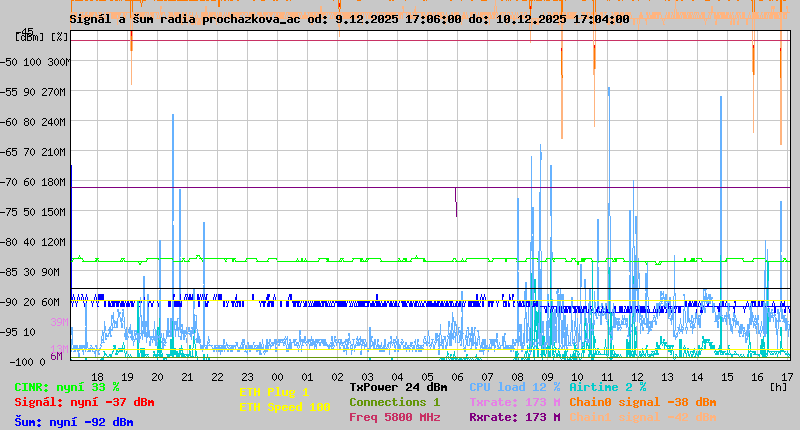Screen dimensions: 800x430
Task: Click the '-100 0' y-axis label
Action: (27, 362)
